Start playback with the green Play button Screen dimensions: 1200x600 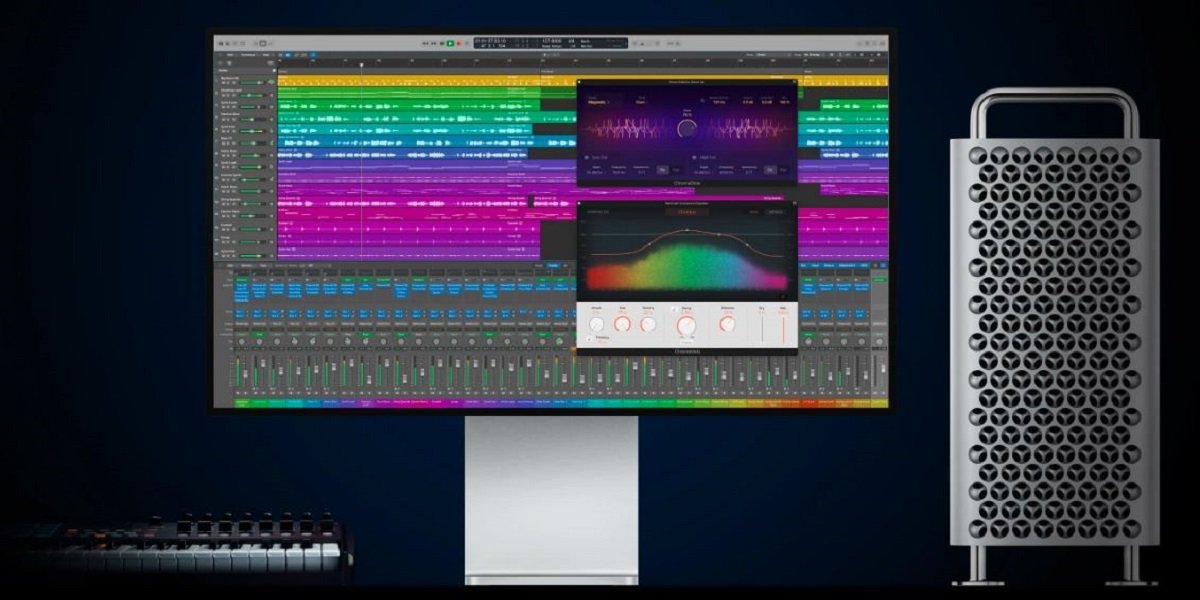[x=450, y=43]
